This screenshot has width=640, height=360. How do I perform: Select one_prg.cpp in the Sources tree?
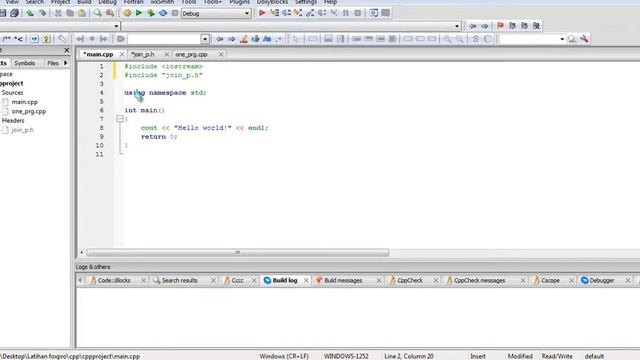click(x=29, y=111)
